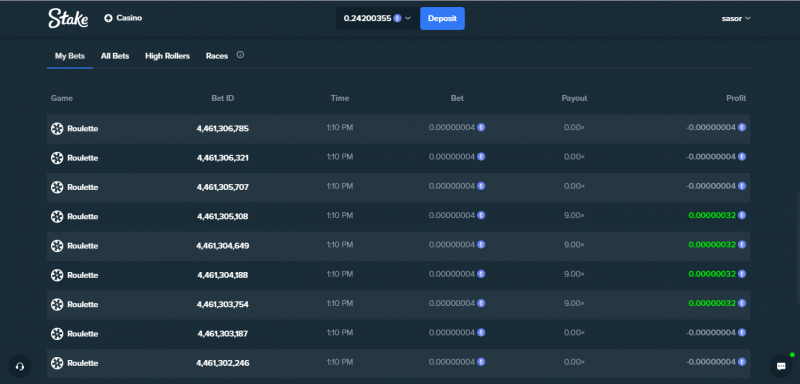
Task: Click the Time column header
Action: [x=340, y=98]
